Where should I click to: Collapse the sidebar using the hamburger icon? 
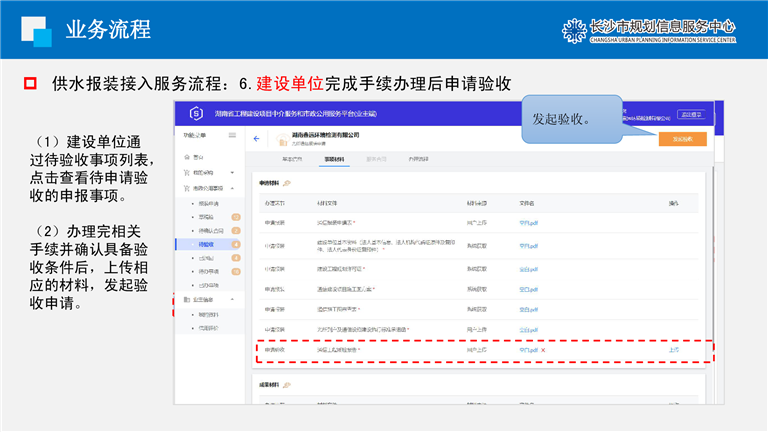(x=233, y=134)
